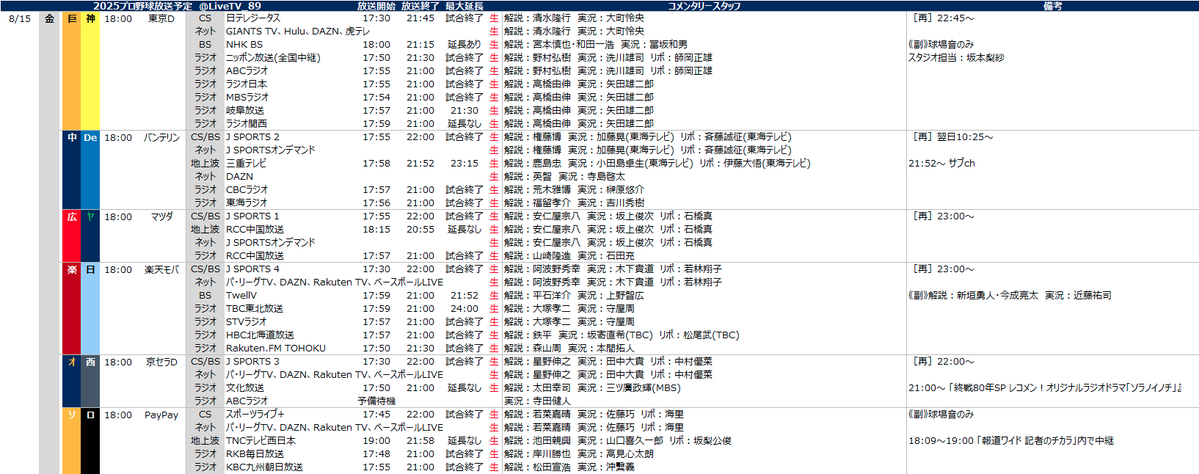Click the venue cell 'バンテリン'
This screenshot has width=1199, height=474.
coord(161,138)
